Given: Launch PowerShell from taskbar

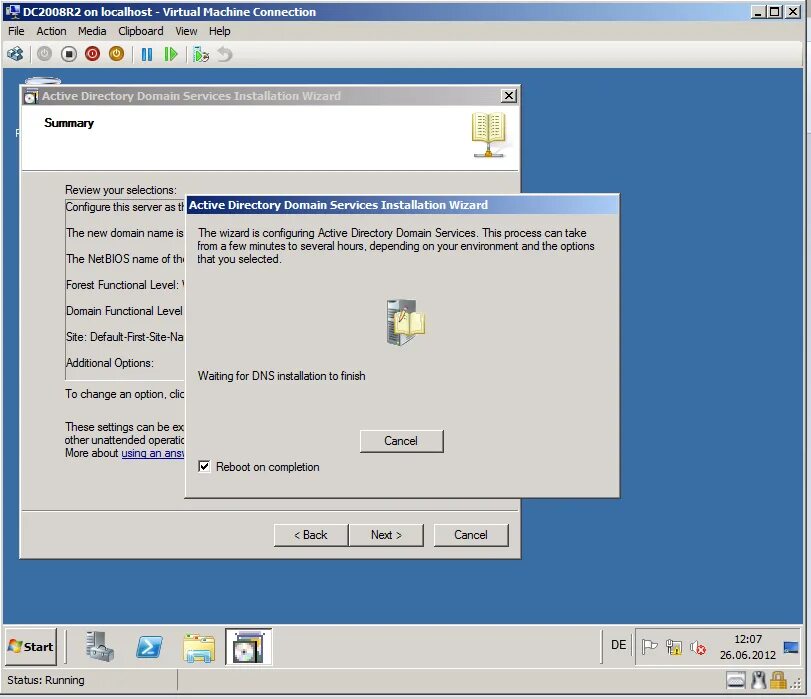Looking at the screenshot, I should [149, 647].
